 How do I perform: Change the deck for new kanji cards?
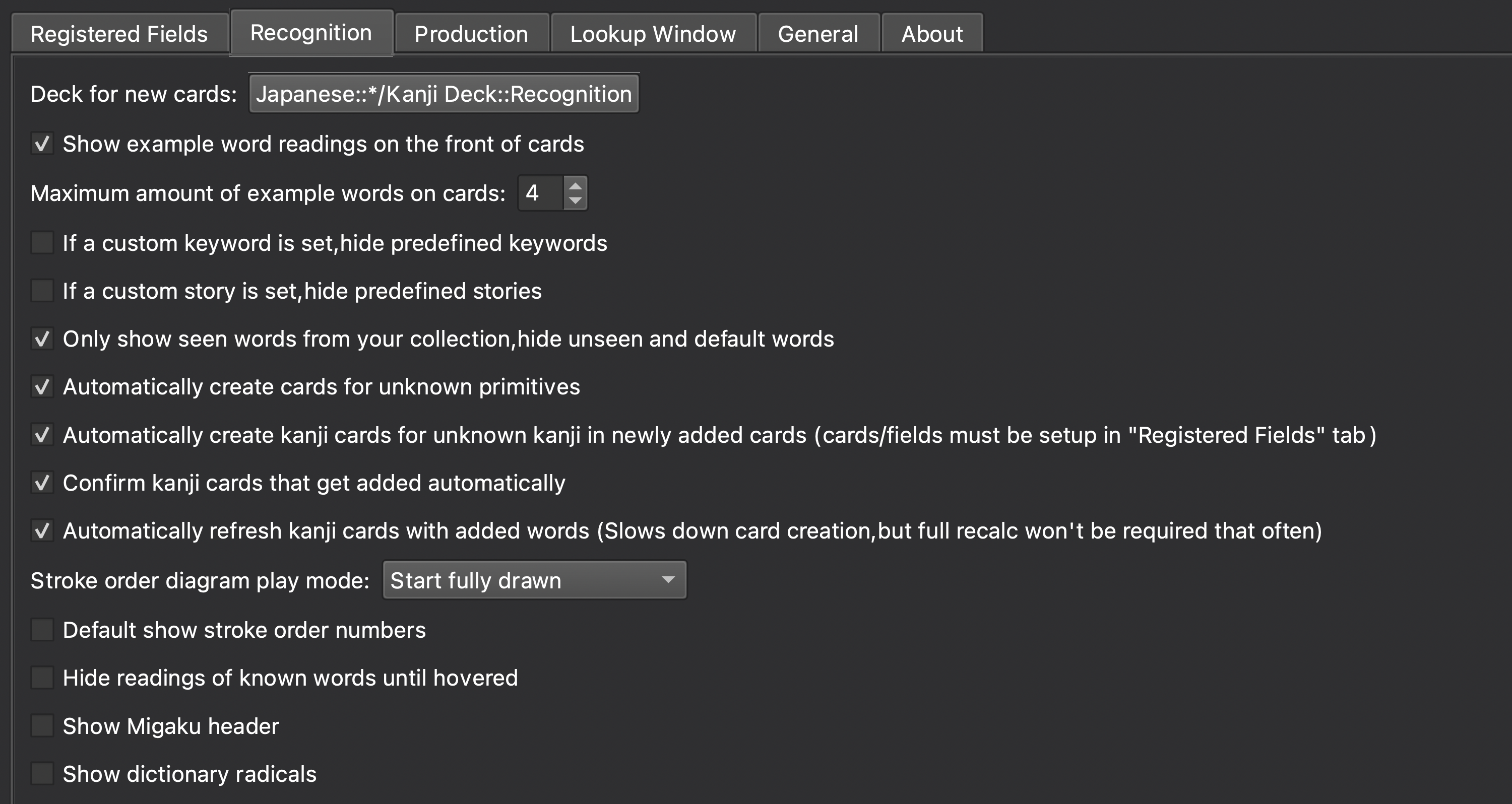pyautogui.click(x=443, y=93)
